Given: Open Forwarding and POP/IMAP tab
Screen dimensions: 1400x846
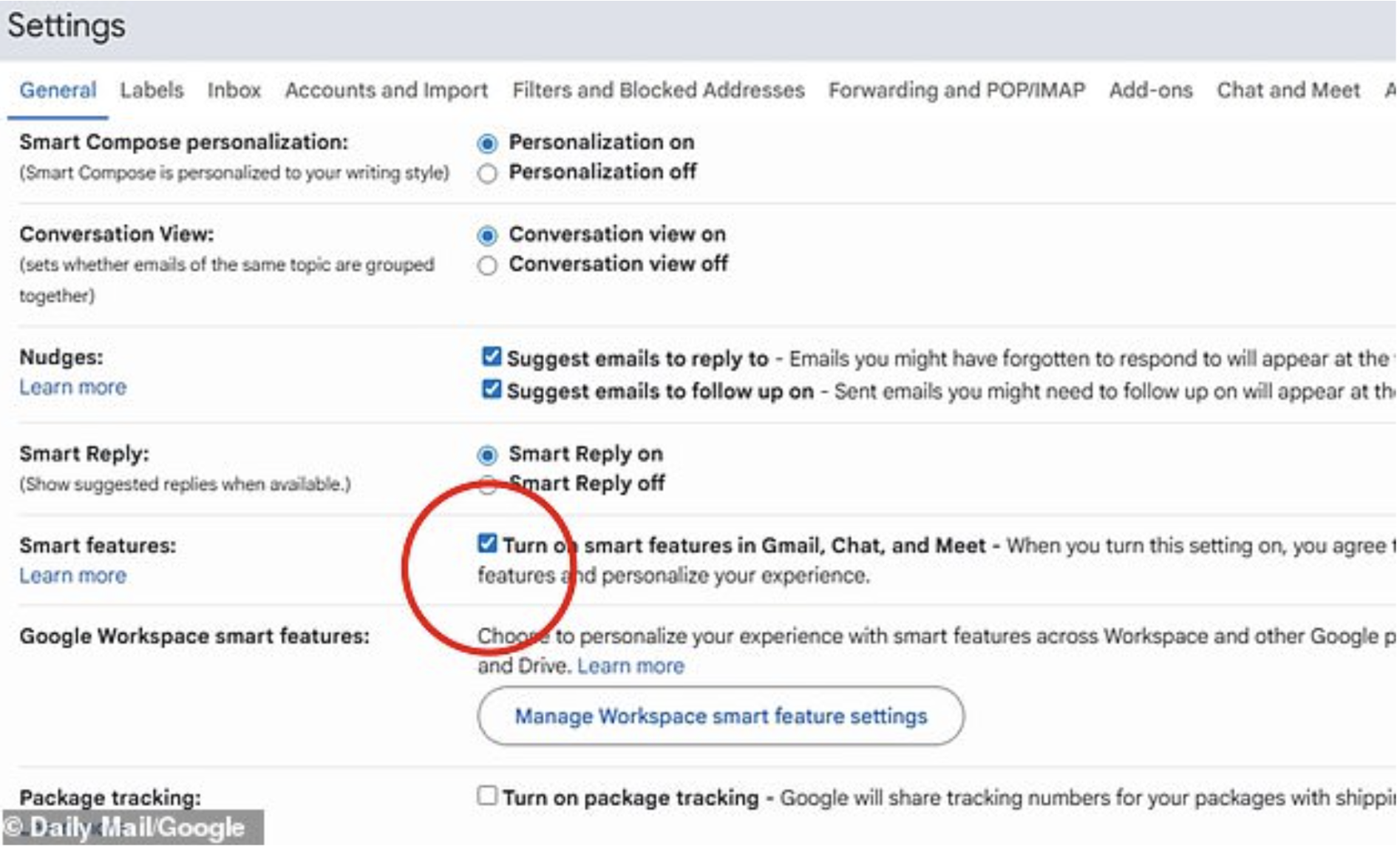Looking at the screenshot, I should [956, 90].
